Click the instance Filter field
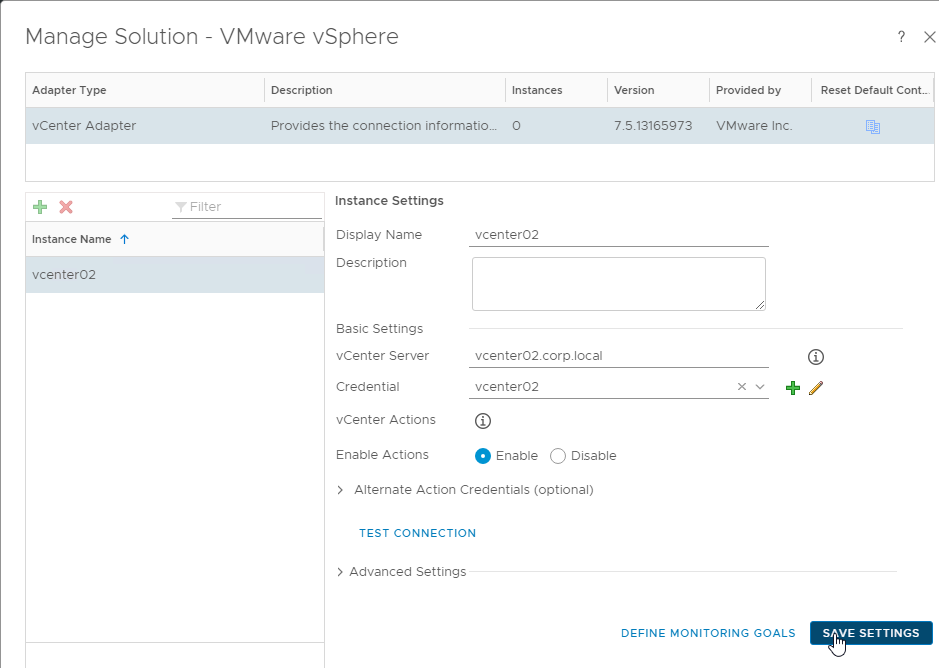 [247, 207]
